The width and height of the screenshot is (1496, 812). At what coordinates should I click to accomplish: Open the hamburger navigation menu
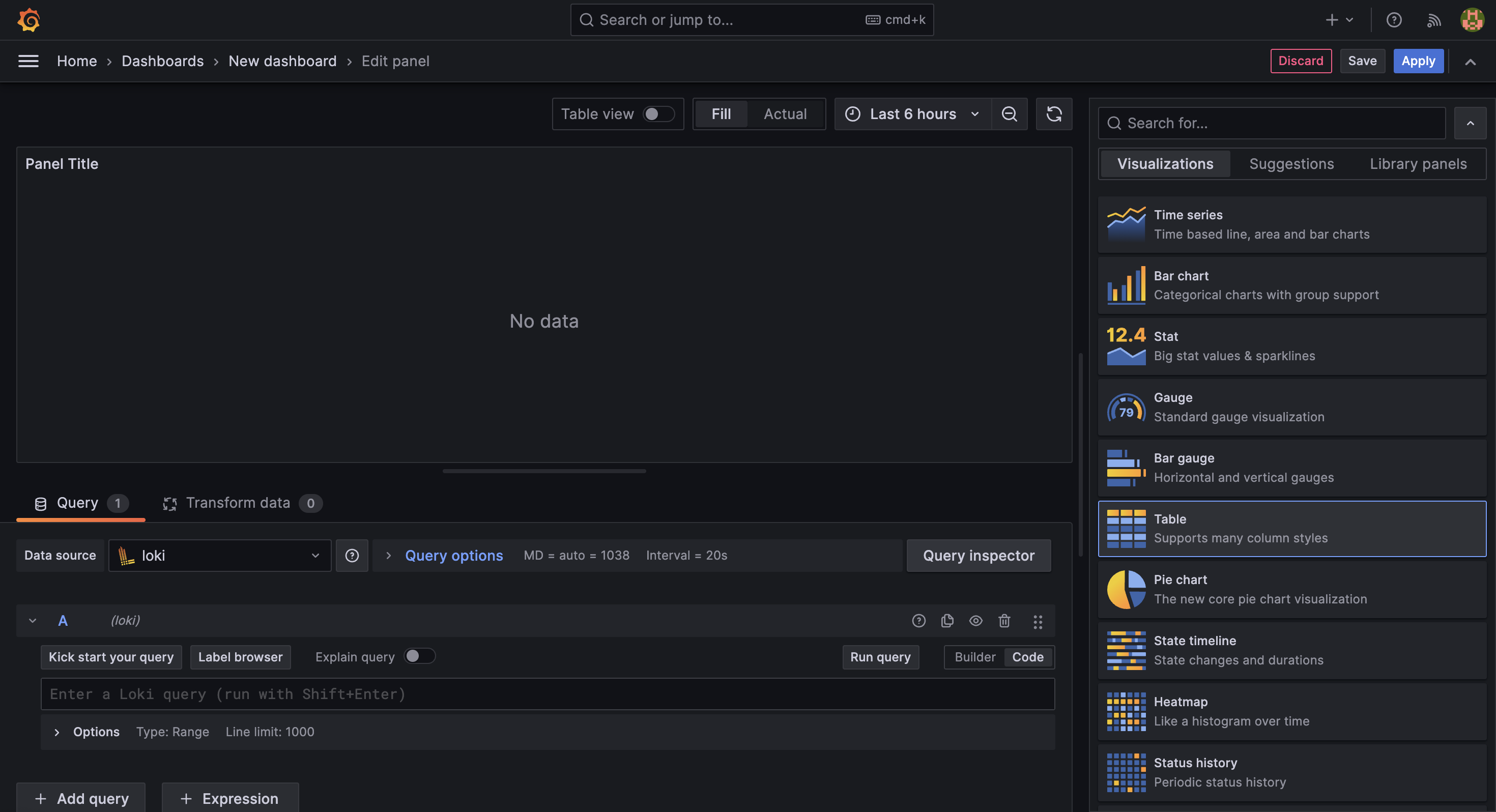coord(28,61)
